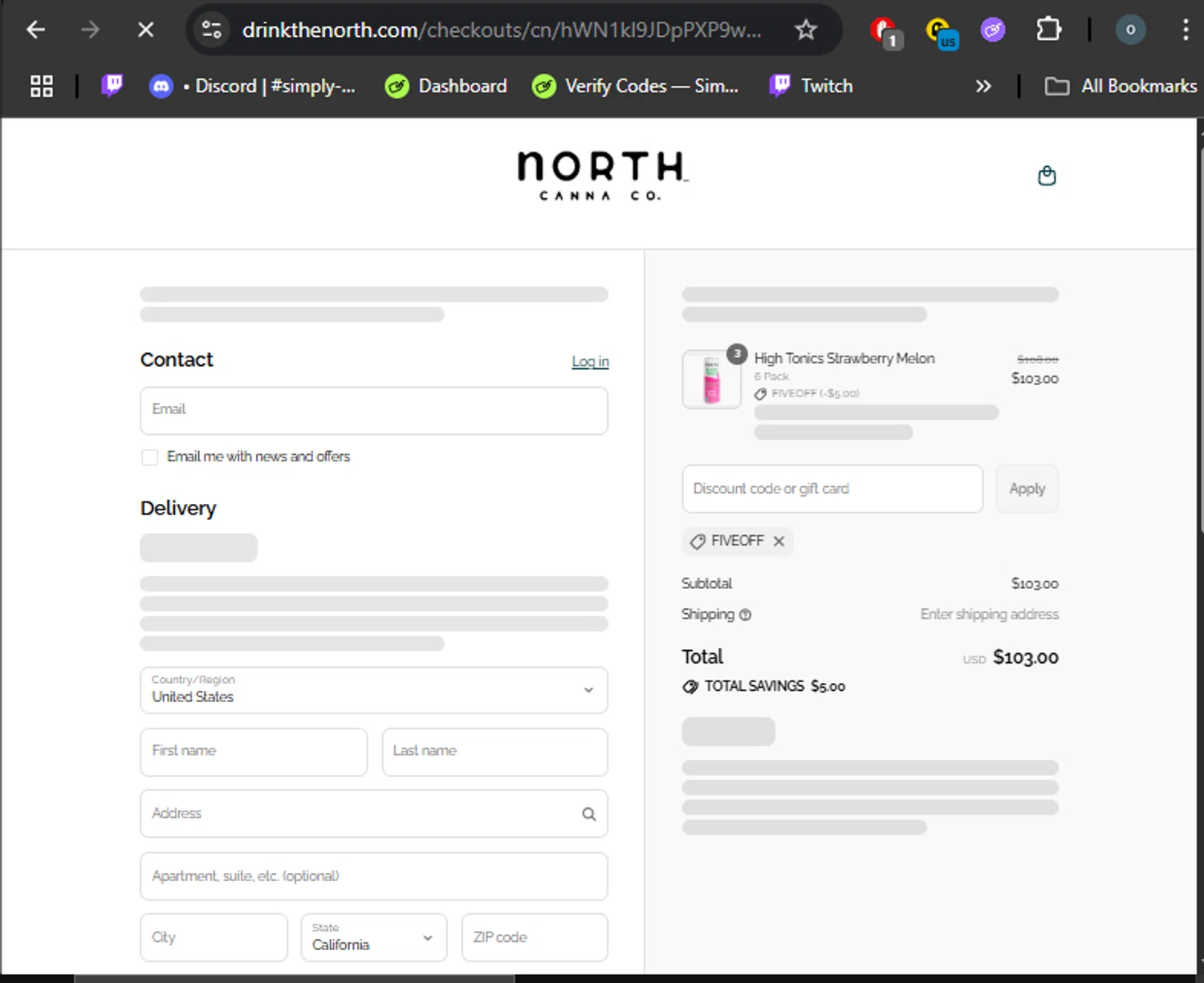Open the apps grid in bookmarks bar
This screenshot has height=983, width=1204.
[42, 86]
